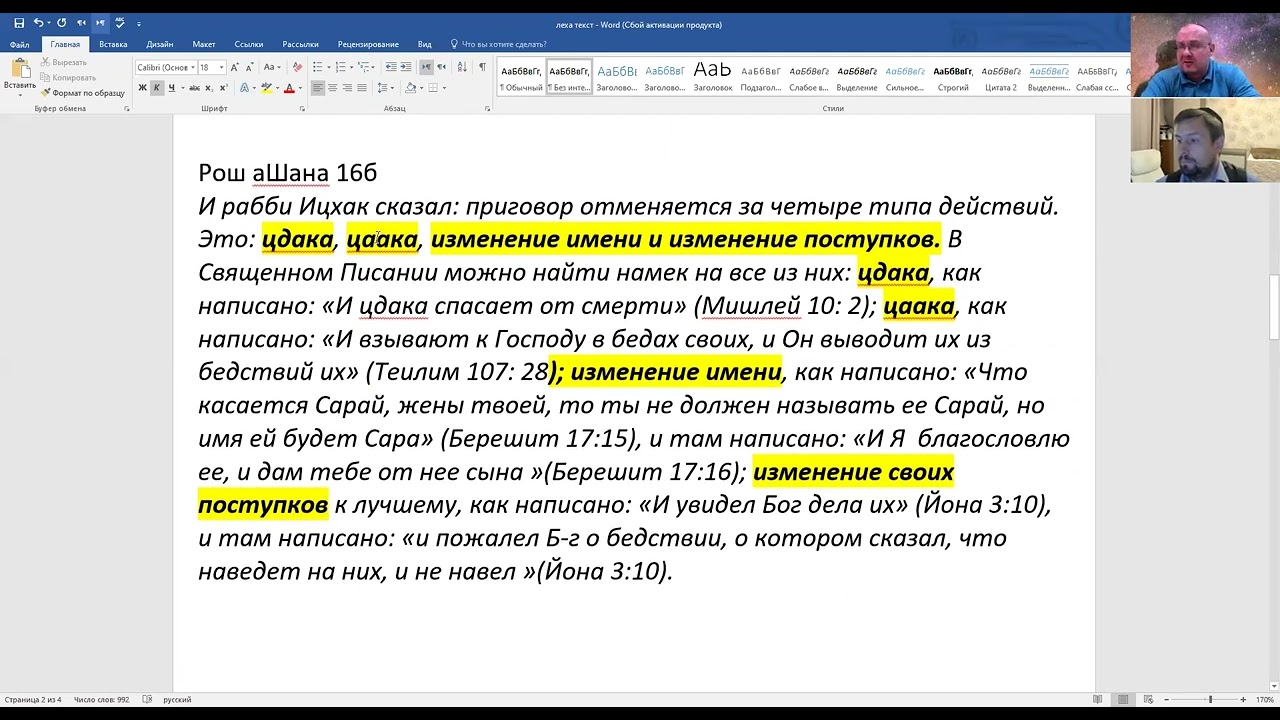
Task: Toggle underline formatting Ч
Action: [x=172, y=88]
